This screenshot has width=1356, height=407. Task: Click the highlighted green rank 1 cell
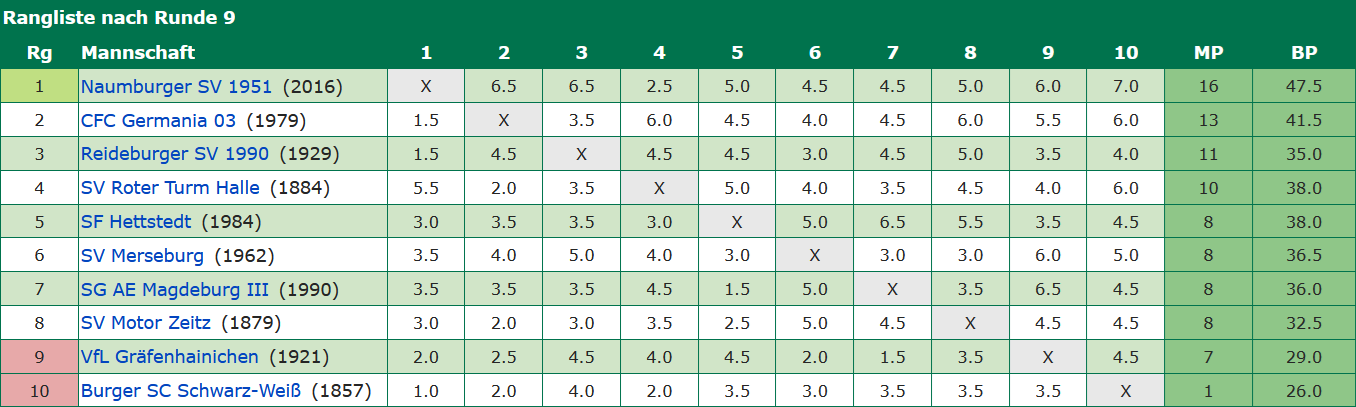pyautogui.click(x=39, y=87)
